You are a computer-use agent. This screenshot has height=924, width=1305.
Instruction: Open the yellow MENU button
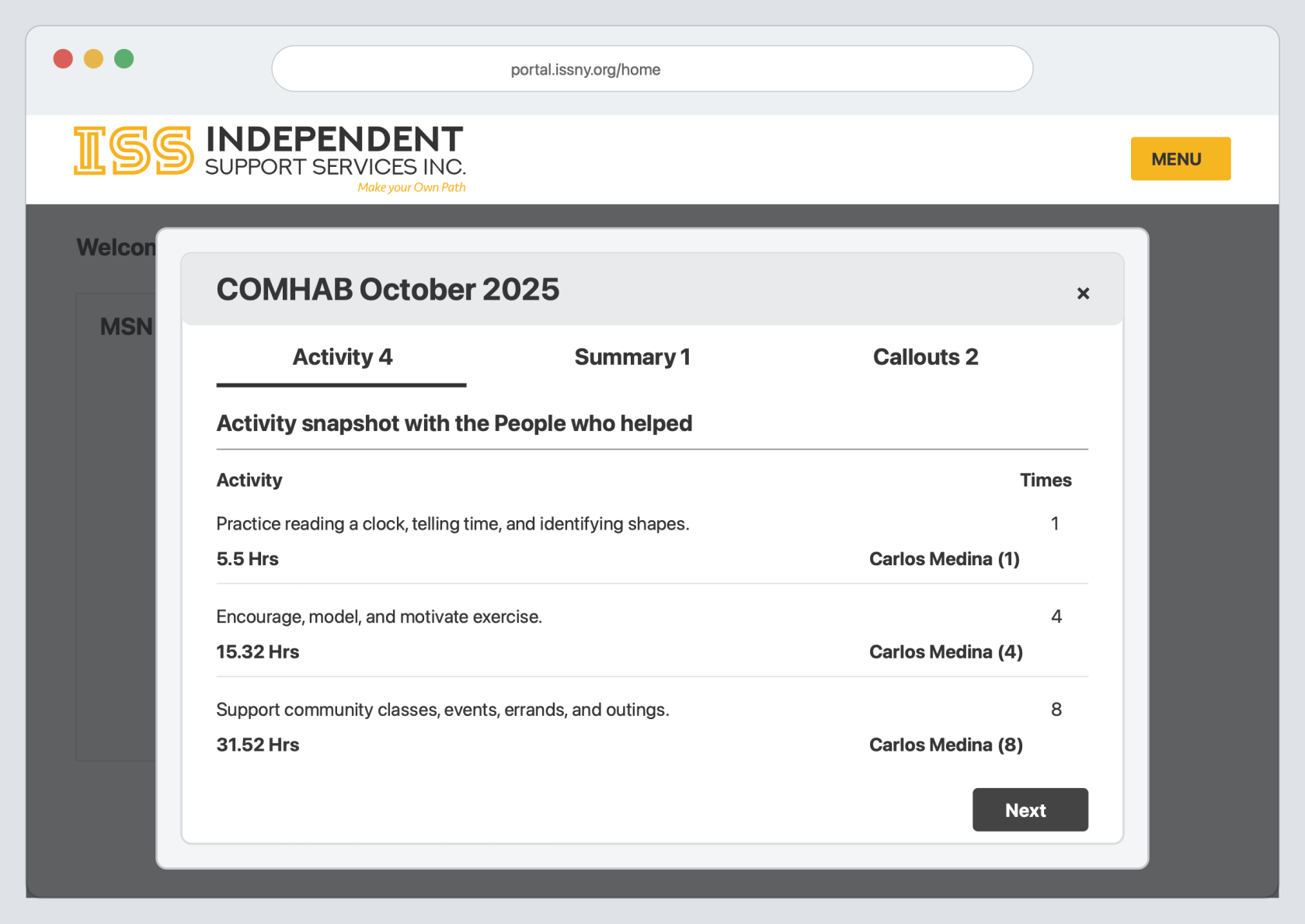coord(1180,159)
